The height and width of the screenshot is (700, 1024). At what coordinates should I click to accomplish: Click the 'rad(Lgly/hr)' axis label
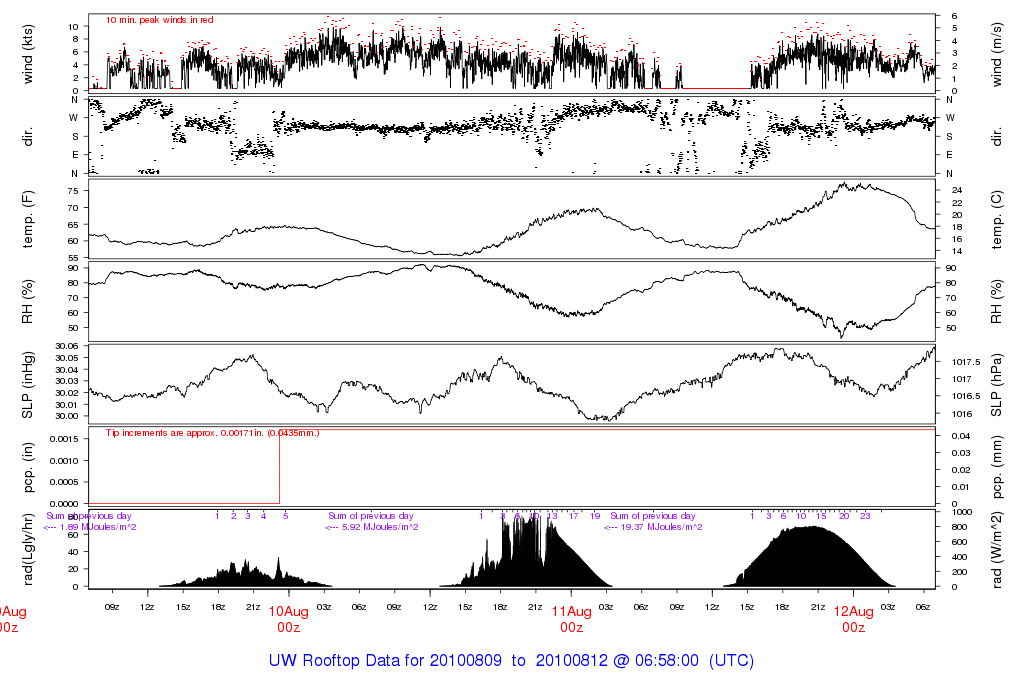(28, 549)
